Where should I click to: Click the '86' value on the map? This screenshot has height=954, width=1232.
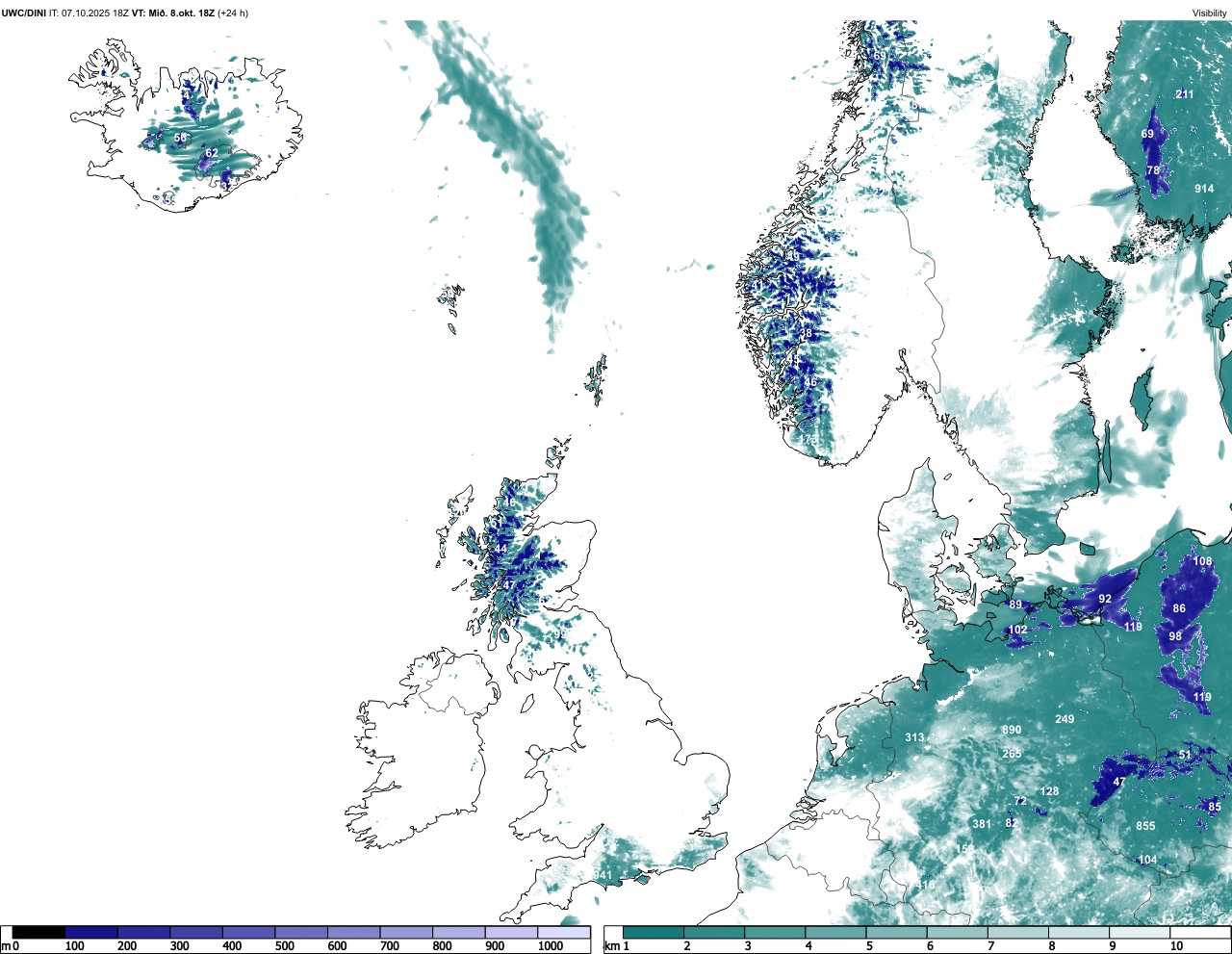[1179, 608]
